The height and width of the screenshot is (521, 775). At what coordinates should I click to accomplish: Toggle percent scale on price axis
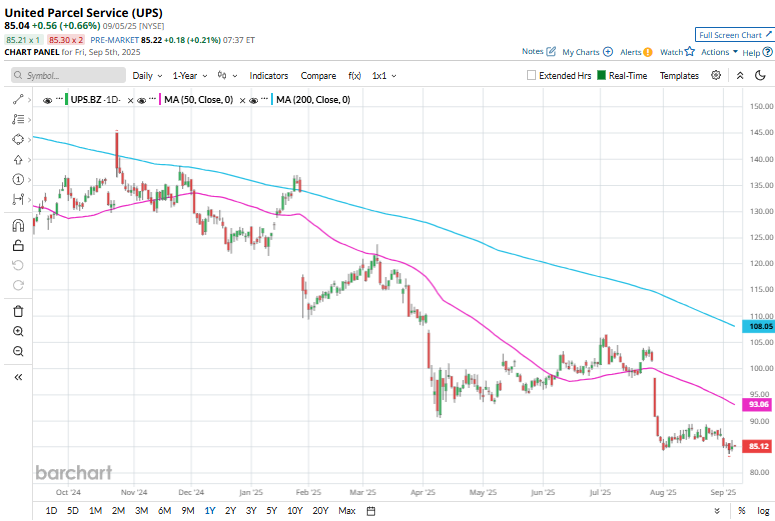(x=741, y=511)
